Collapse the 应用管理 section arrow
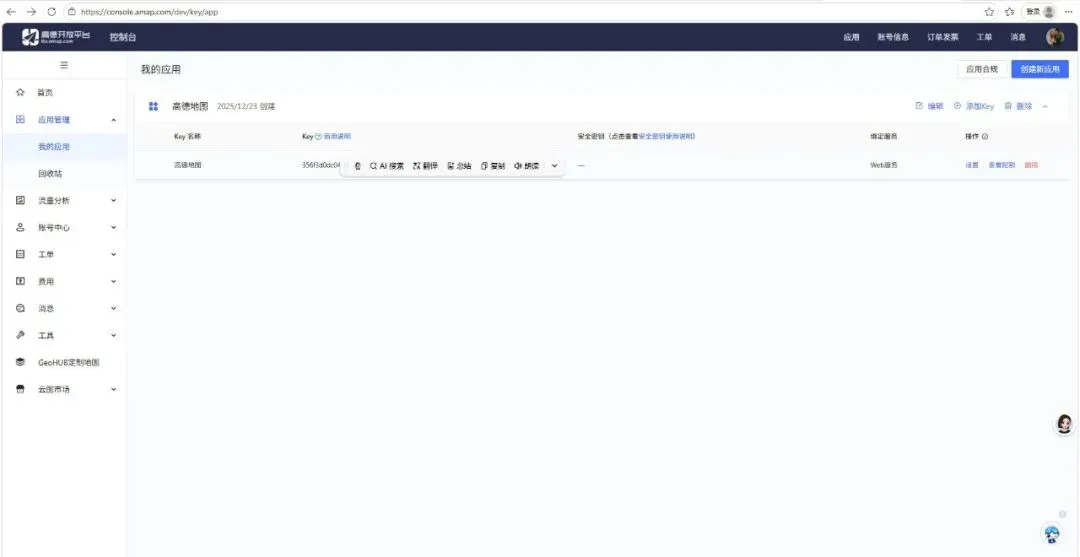1080x557 pixels. (114, 120)
